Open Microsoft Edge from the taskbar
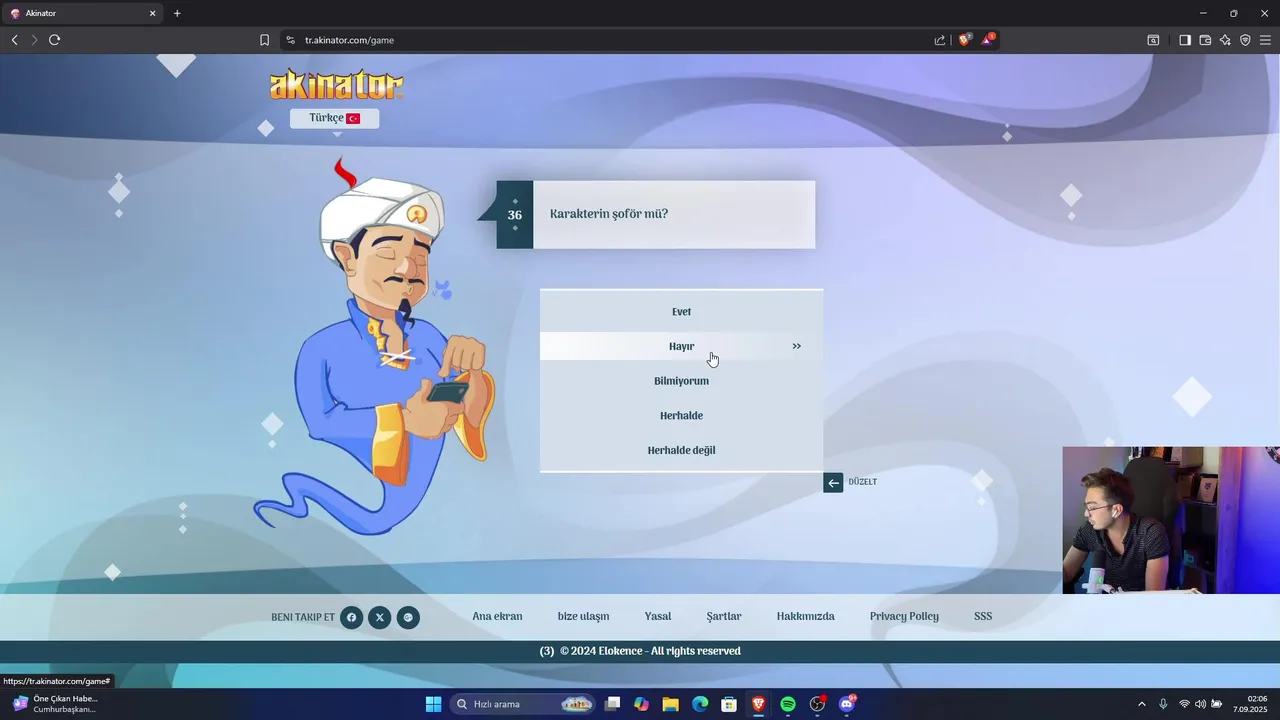The height and width of the screenshot is (720, 1280). pyautogui.click(x=700, y=704)
